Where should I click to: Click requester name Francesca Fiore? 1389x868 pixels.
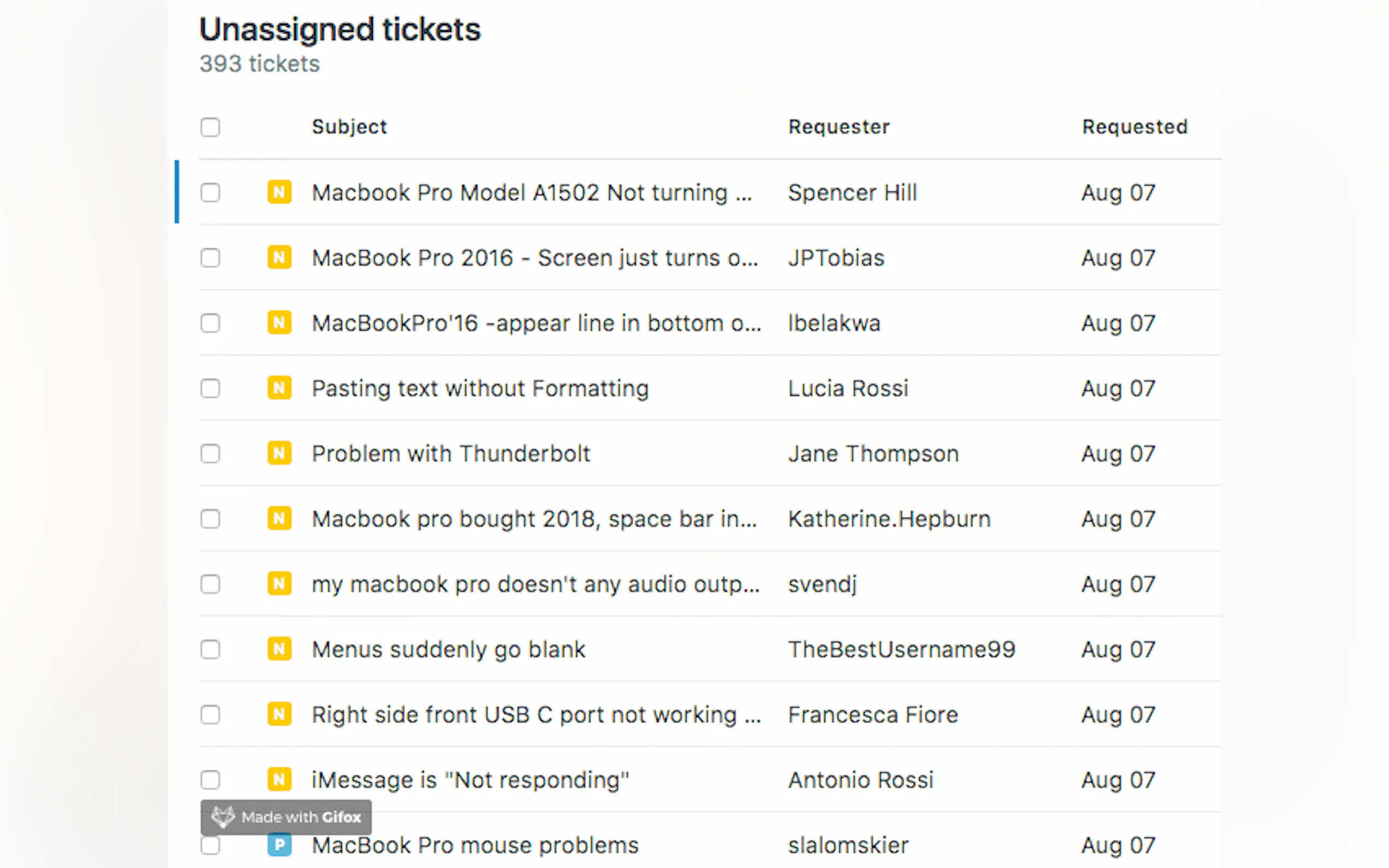tap(873, 715)
